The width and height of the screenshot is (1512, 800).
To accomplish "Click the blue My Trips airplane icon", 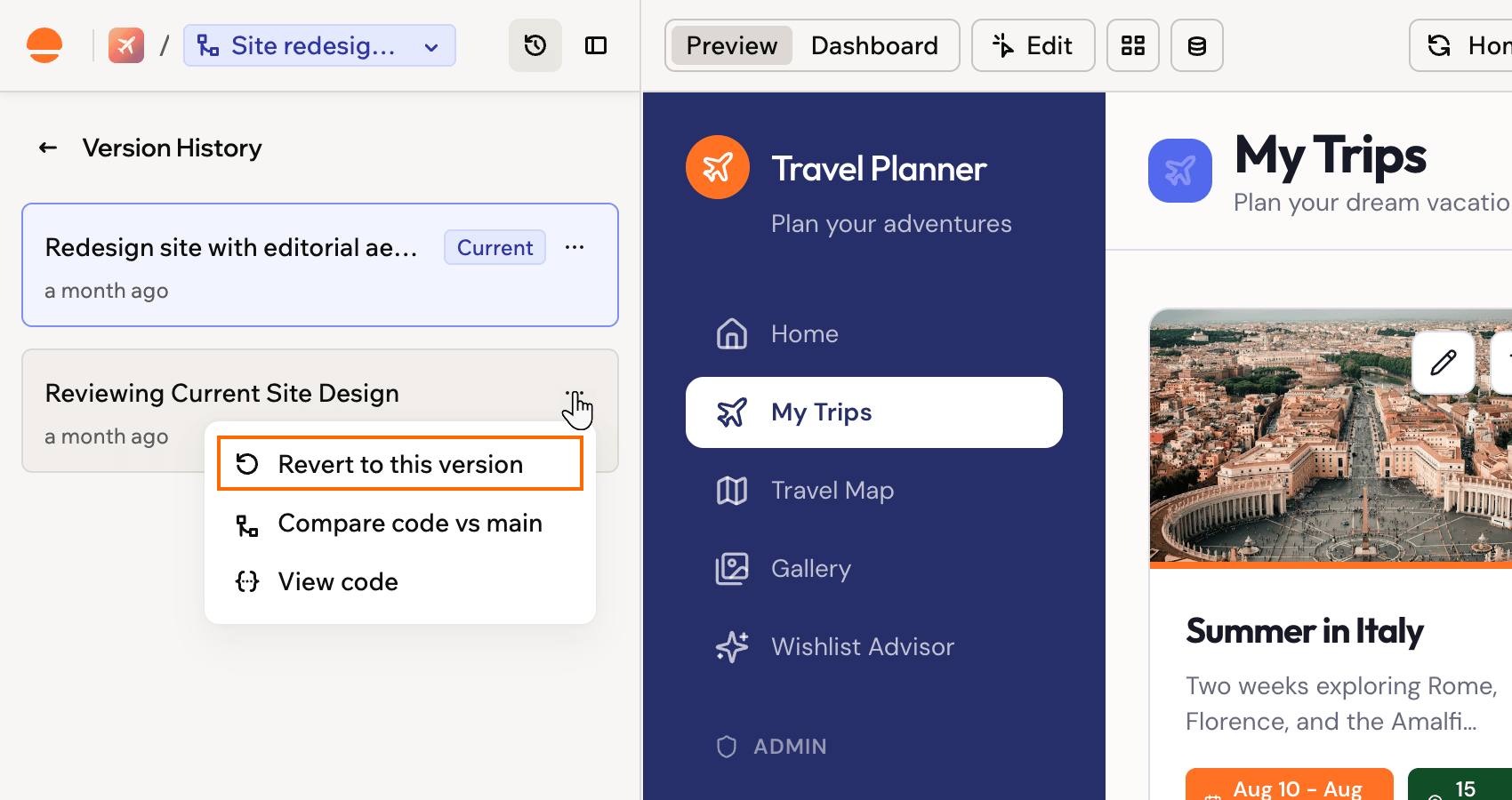I will [1179, 171].
